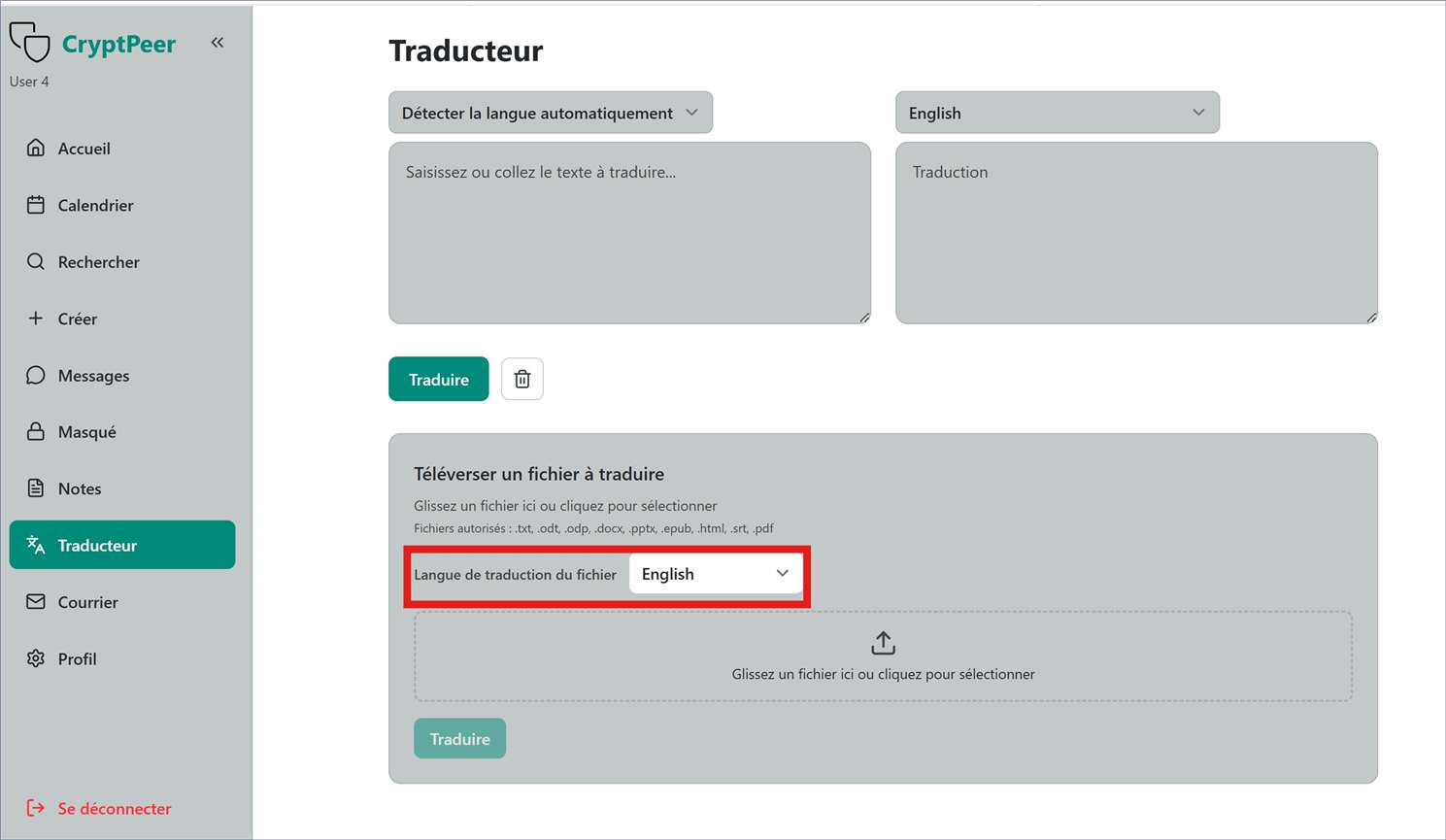Image resolution: width=1446 pixels, height=840 pixels.
Task: Open the source language detection dropdown
Action: pyautogui.click(x=550, y=113)
